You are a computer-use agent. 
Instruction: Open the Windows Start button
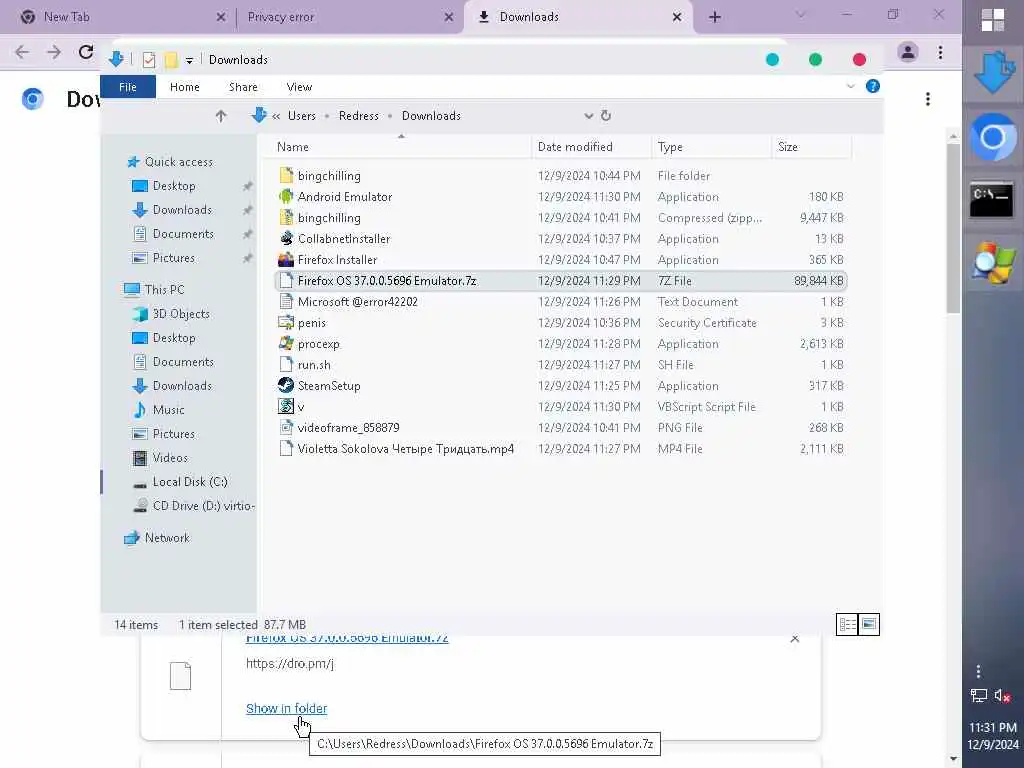pos(993,20)
